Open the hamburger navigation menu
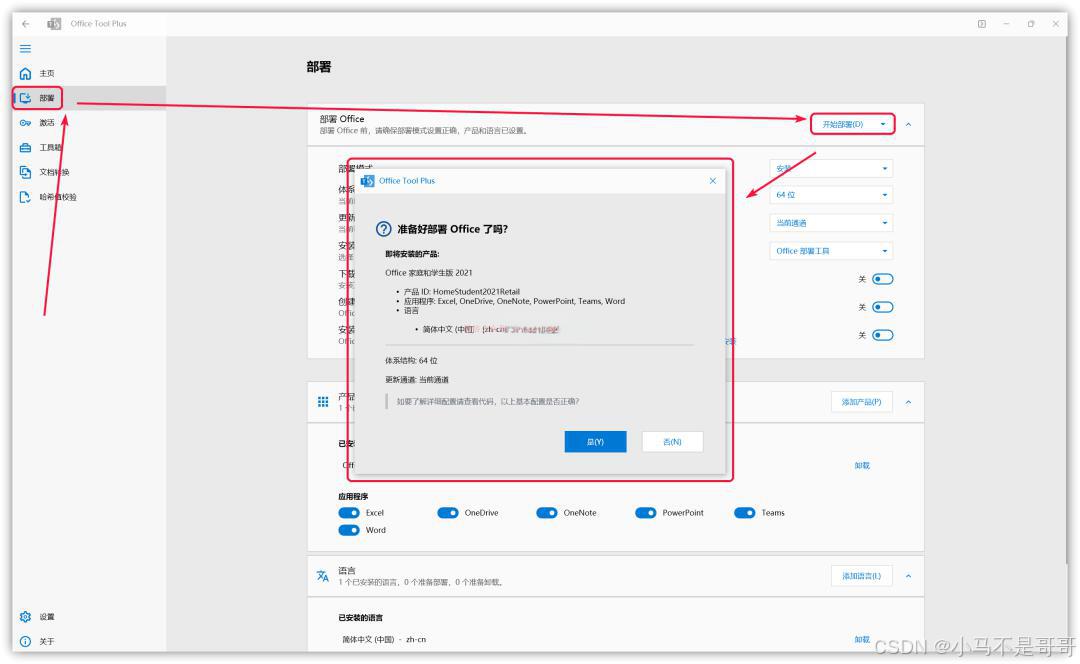Viewport: 1080px width, 664px height. tap(25, 48)
